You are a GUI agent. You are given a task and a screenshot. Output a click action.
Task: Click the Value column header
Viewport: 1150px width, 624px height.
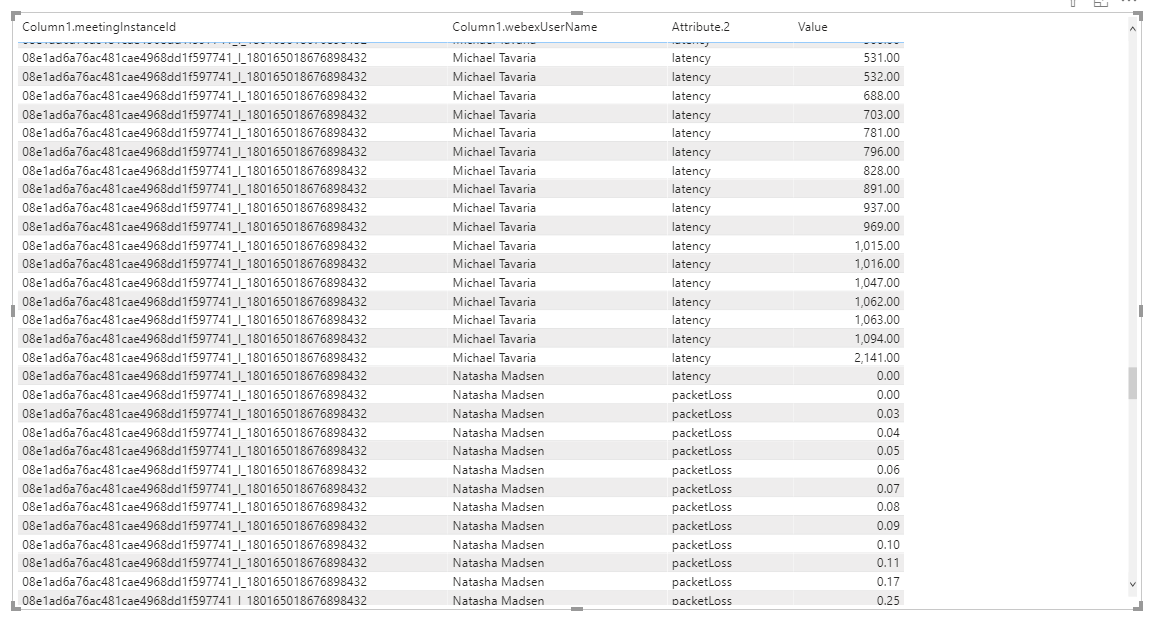click(813, 27)
